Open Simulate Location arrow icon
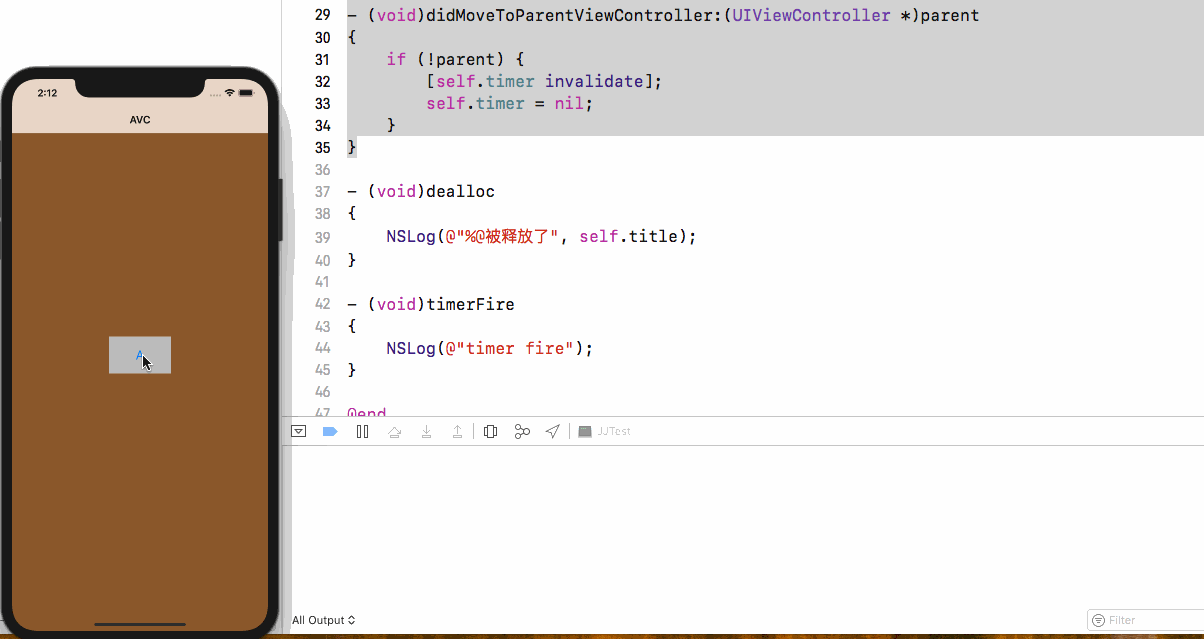 (553, 431)
